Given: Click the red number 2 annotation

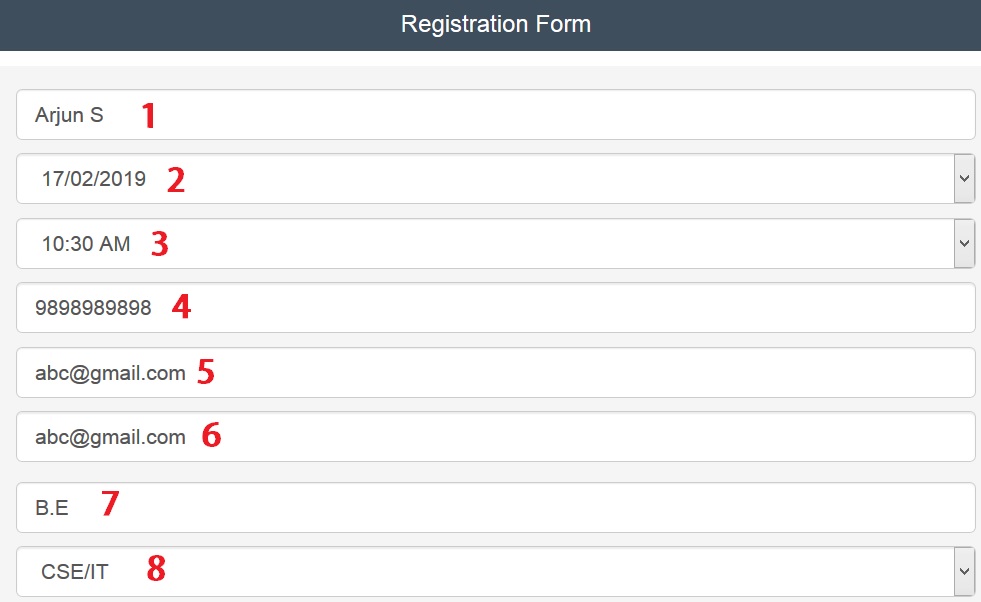Looking at the screenshot, I should coord(176,180).
